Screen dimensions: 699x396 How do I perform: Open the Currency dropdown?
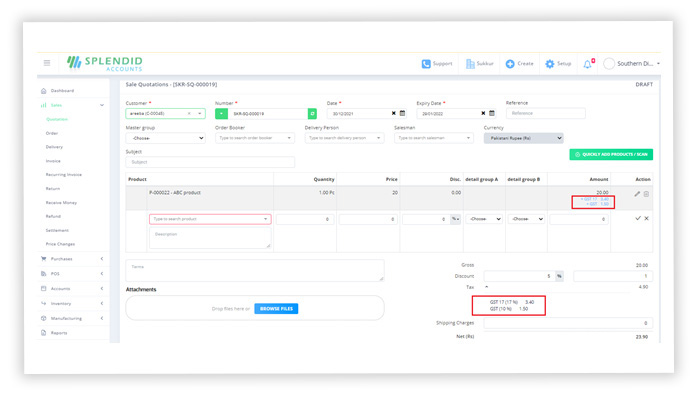(523, 138)
